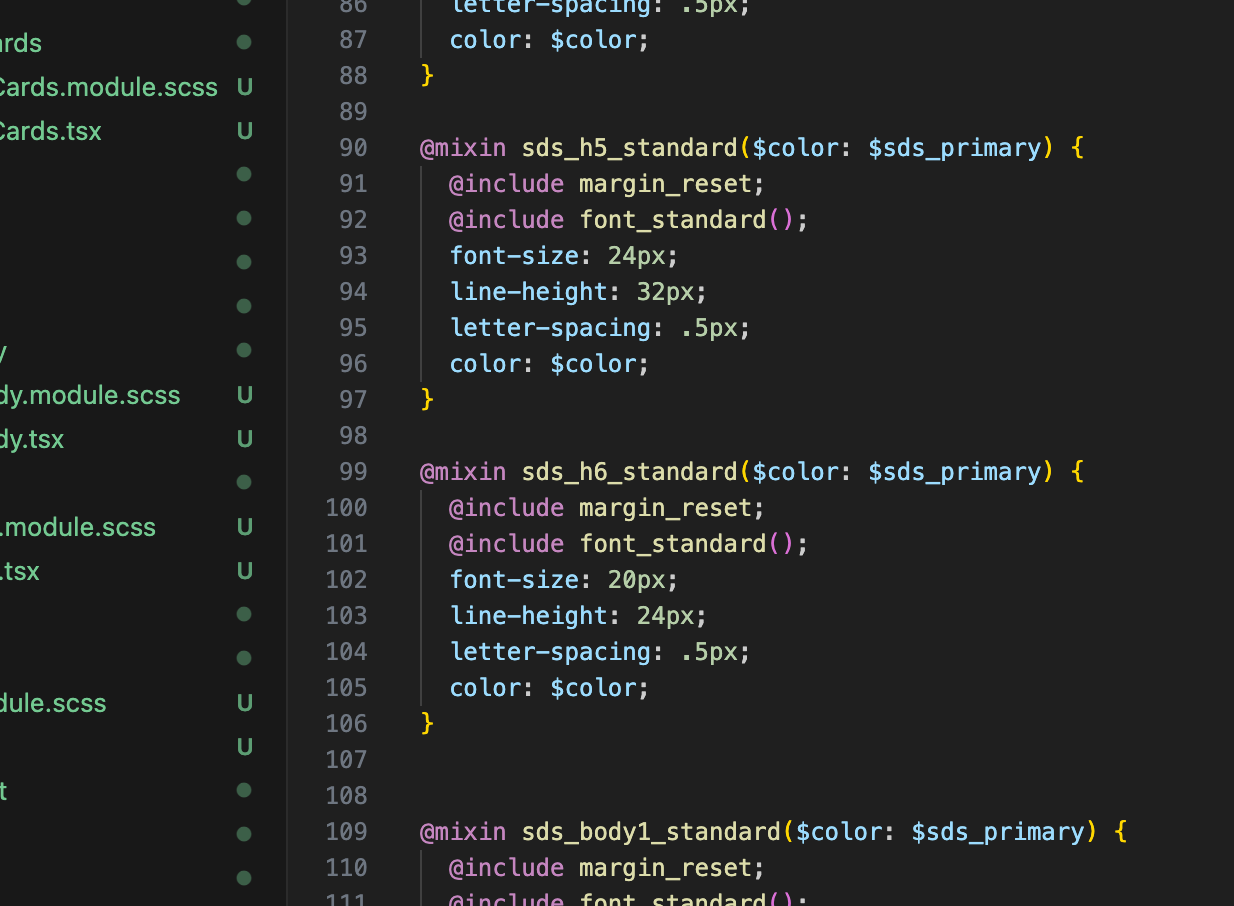
Task: Click line number 90 in the gutter
Action: point(353,148)
